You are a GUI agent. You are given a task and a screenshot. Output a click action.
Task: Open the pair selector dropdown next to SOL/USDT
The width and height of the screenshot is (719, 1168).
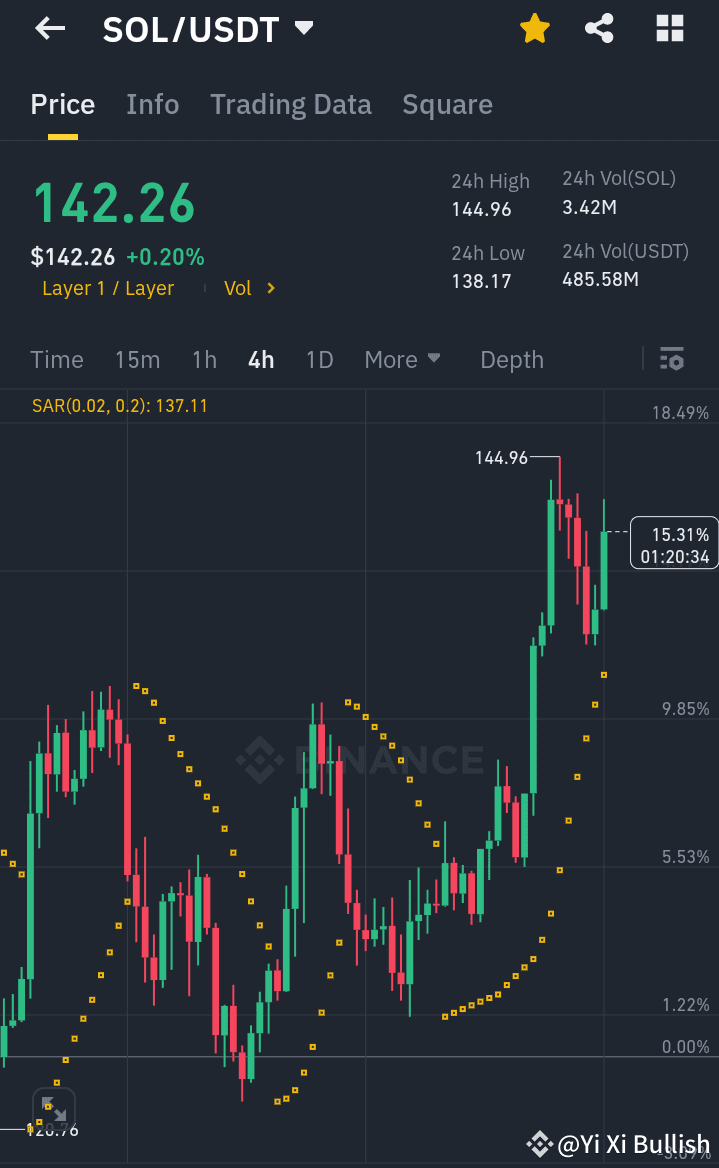pyautogui.click(x=303, y=29)
